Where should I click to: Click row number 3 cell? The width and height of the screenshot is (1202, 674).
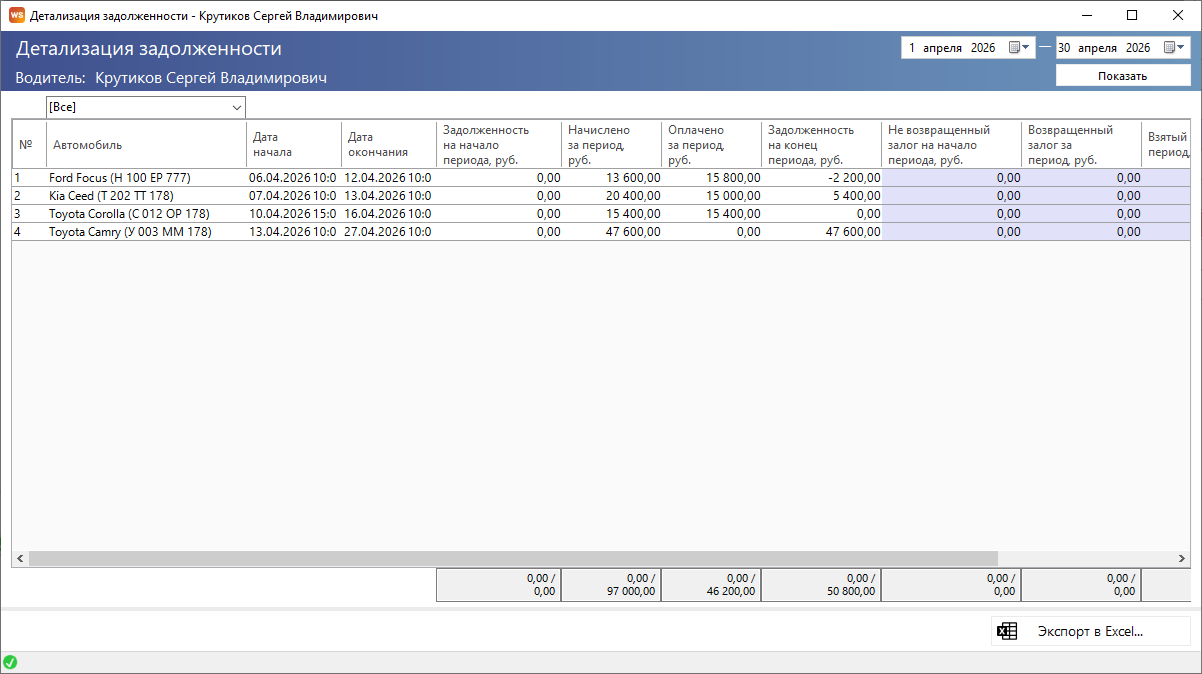coord(29,213)
